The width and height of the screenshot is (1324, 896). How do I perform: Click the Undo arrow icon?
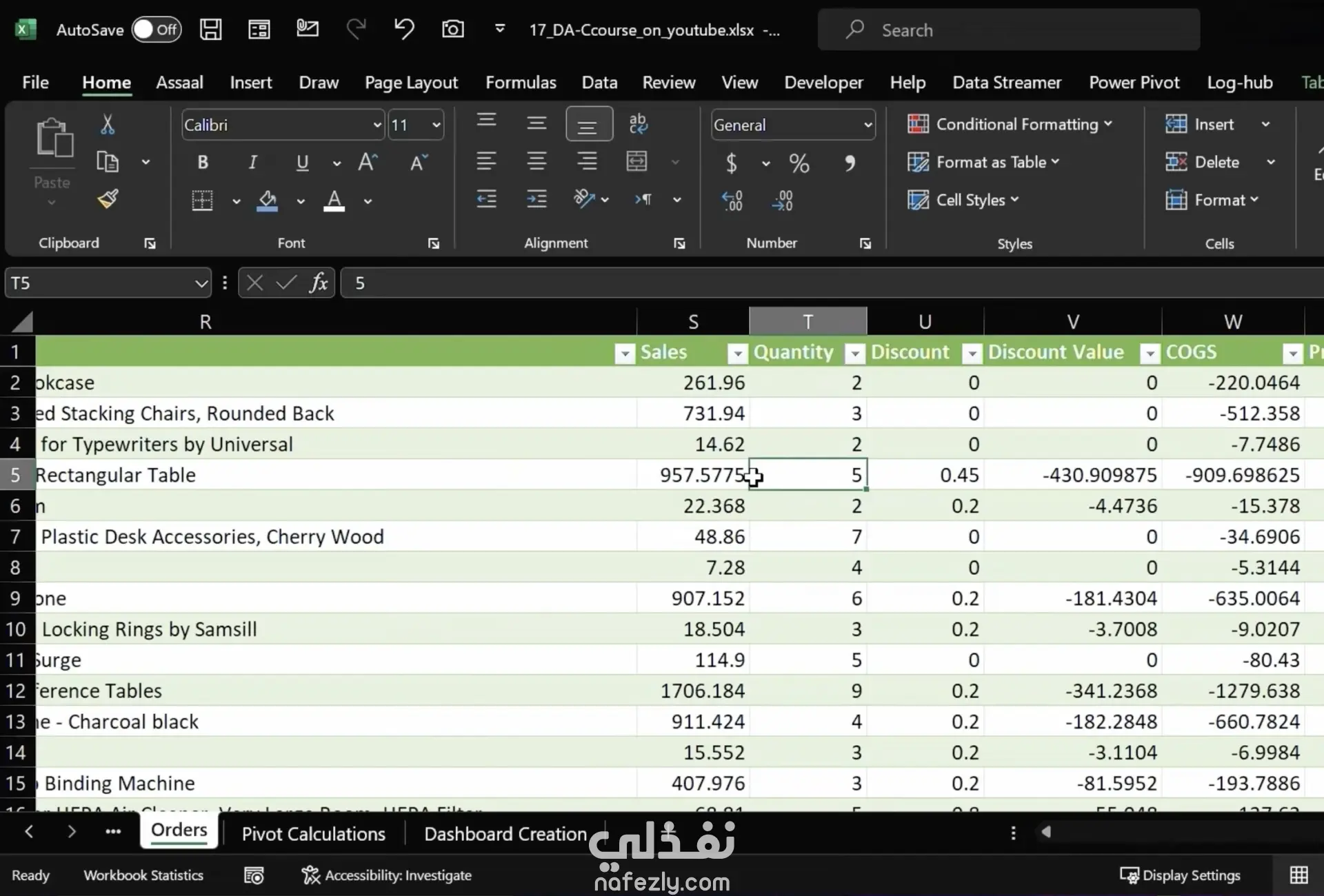point(404,29)
